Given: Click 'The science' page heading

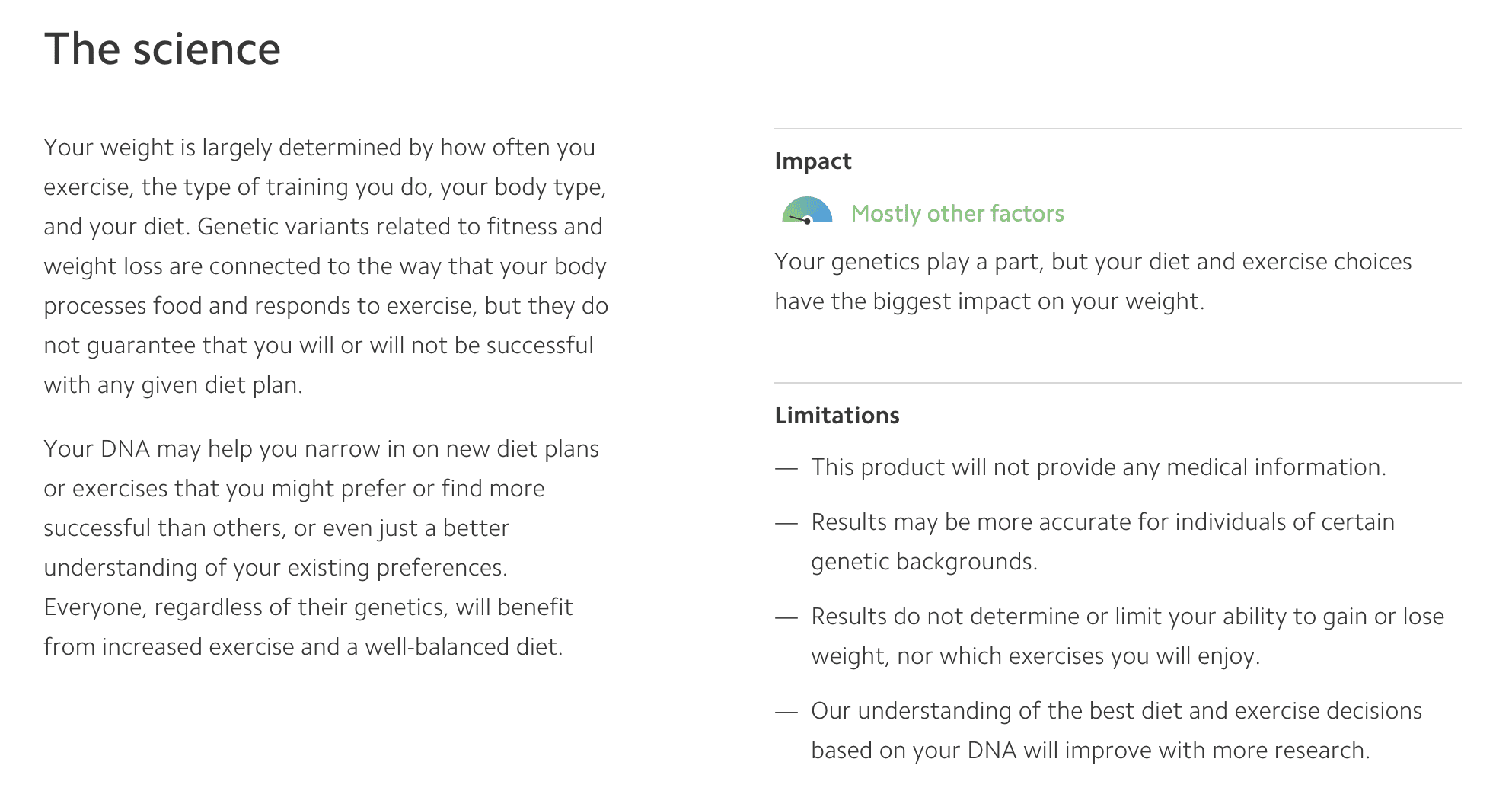Looking at the screenshot, I should pyautogui.click(x=162, y=49).
